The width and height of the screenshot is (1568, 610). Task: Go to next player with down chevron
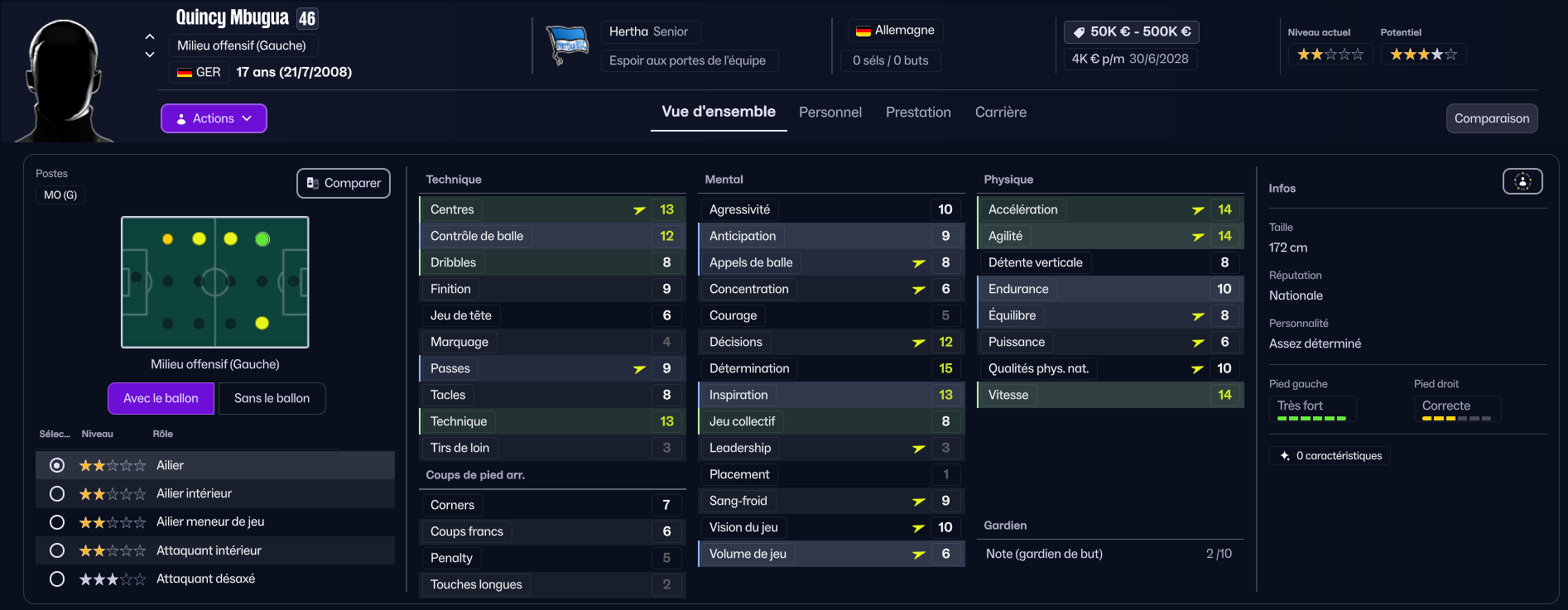pyautogui.click(x=150, y=55)
